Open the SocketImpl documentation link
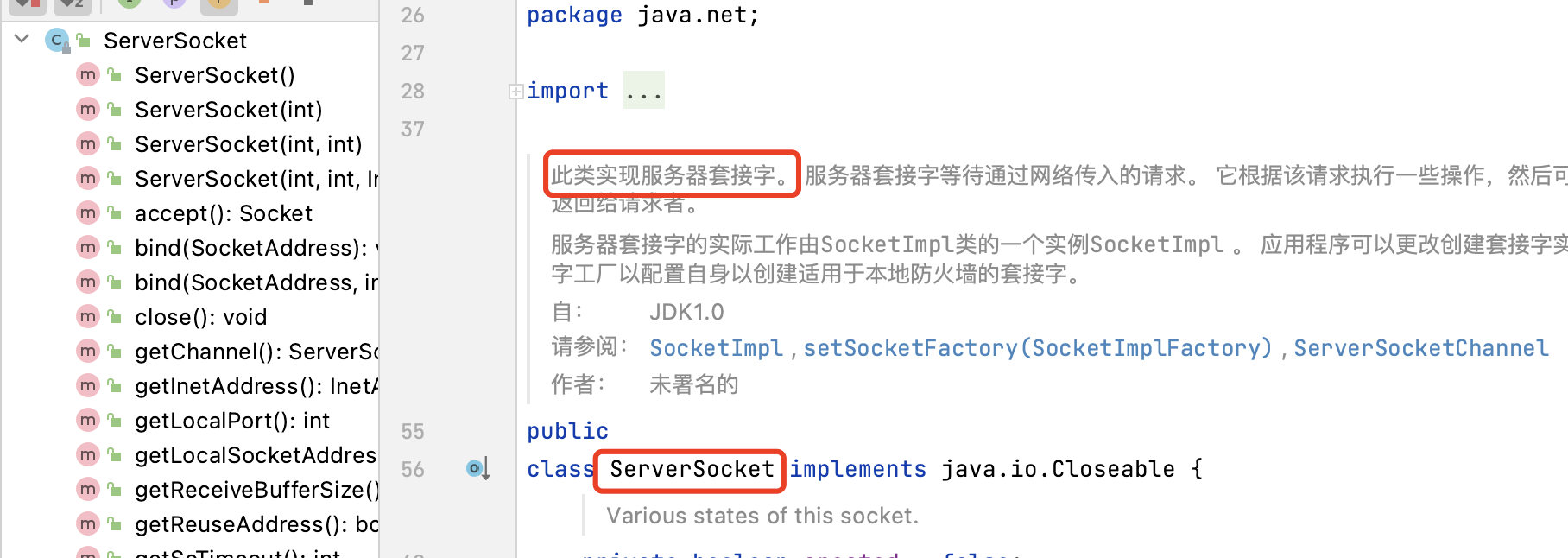Screen dimensions: 1568x558 [716, 347]
